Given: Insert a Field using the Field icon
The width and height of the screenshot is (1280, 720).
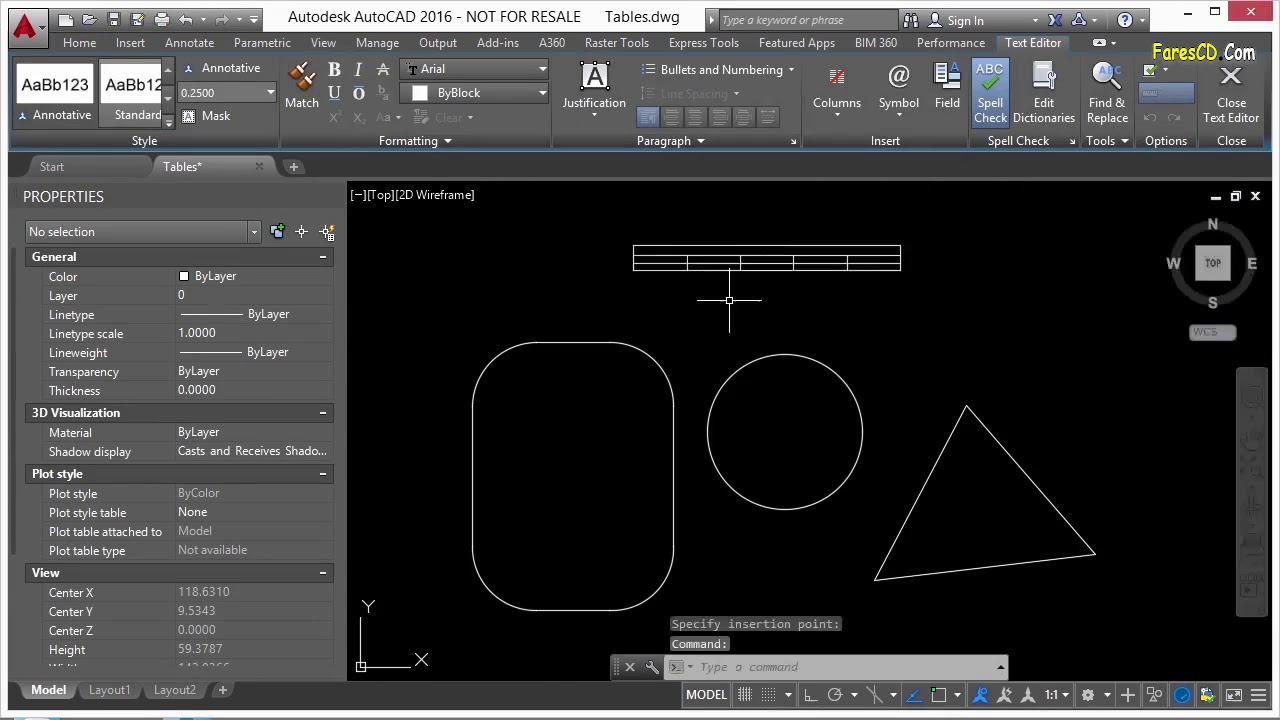Looking at the screenshot, I should click(947, 86).
